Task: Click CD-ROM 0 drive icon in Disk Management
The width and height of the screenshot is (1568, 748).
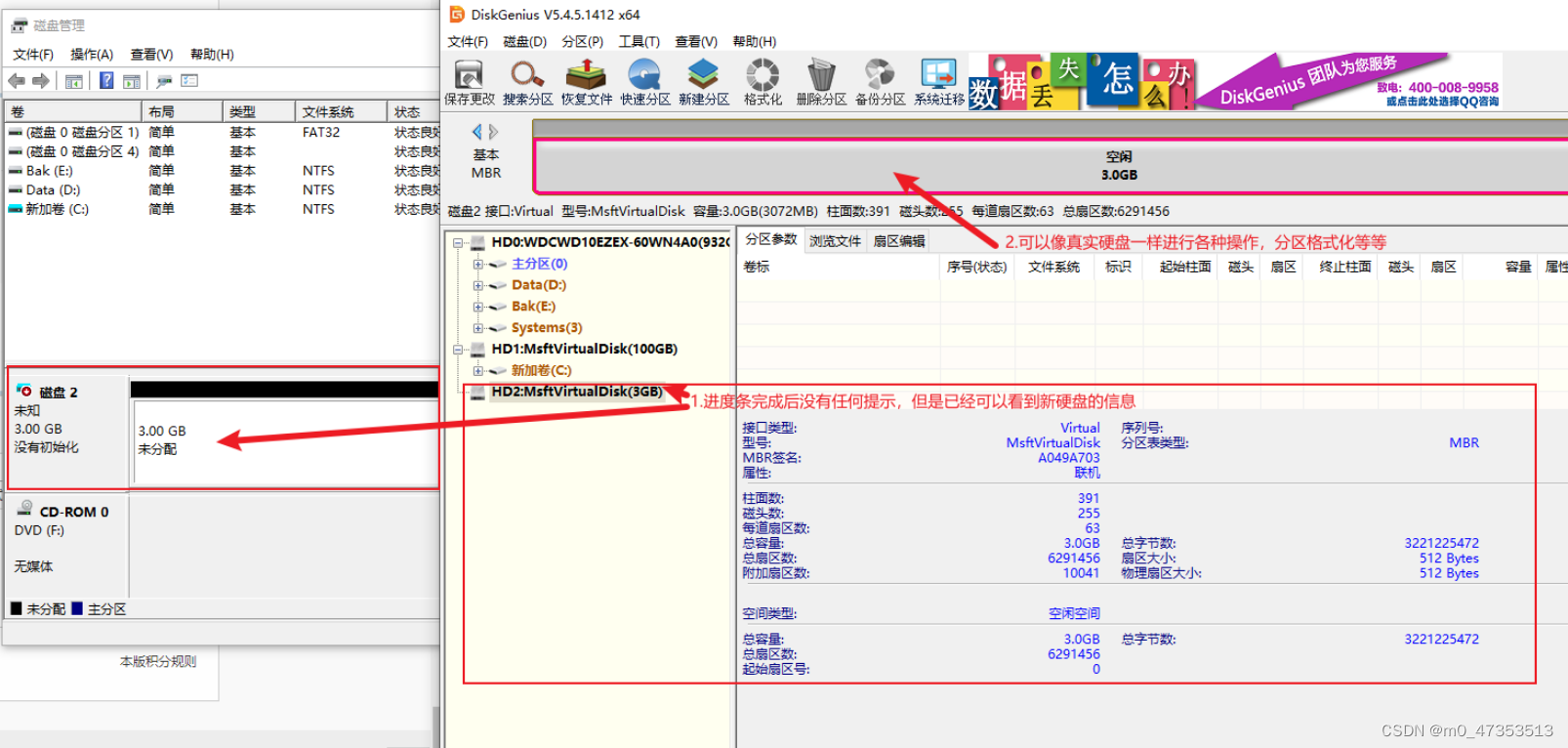Action: [x=25, y=509]
